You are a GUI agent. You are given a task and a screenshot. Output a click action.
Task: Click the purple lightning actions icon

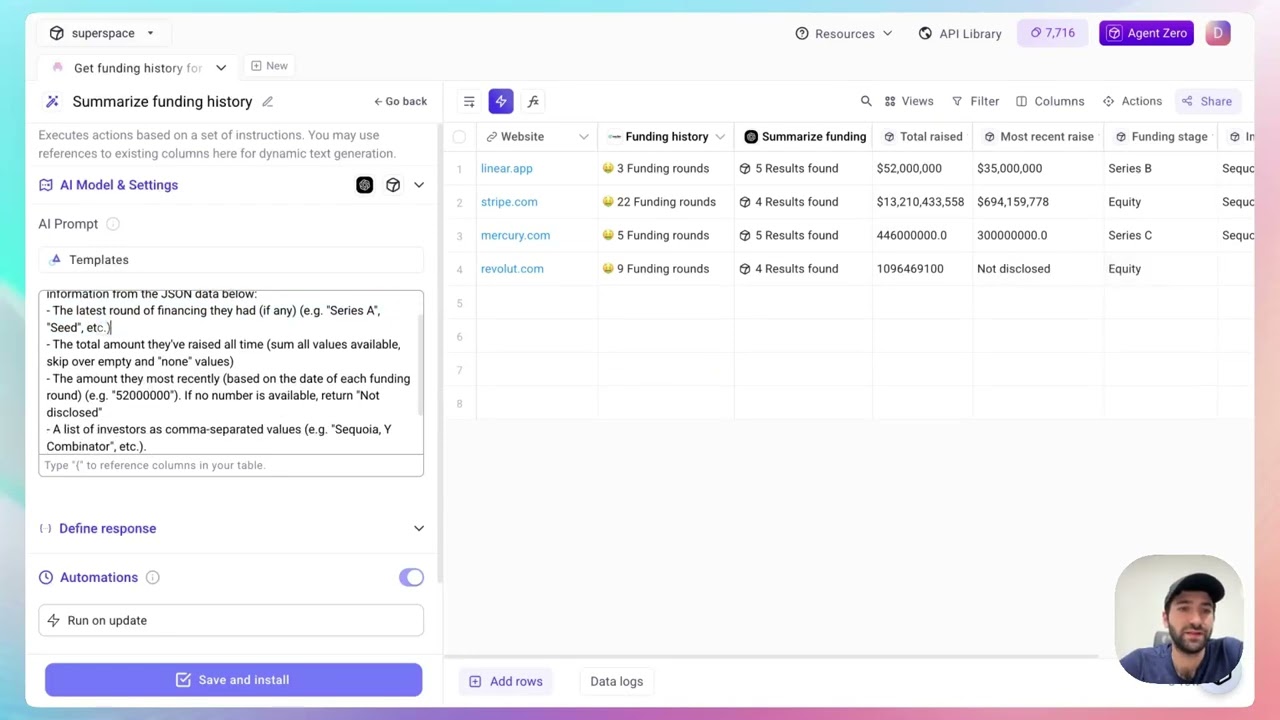coord(501,101)
